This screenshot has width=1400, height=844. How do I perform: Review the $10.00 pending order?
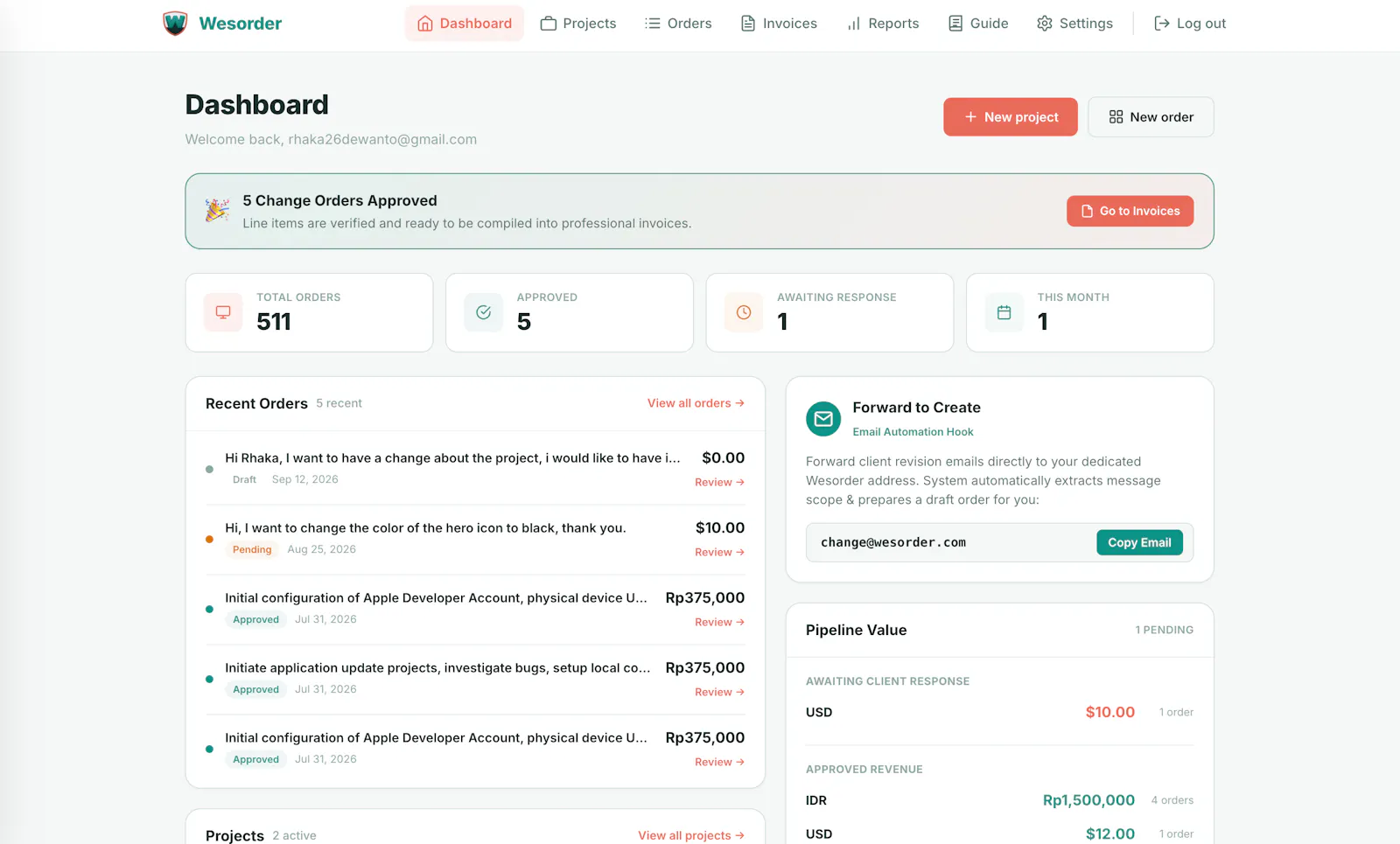point(719,552)
